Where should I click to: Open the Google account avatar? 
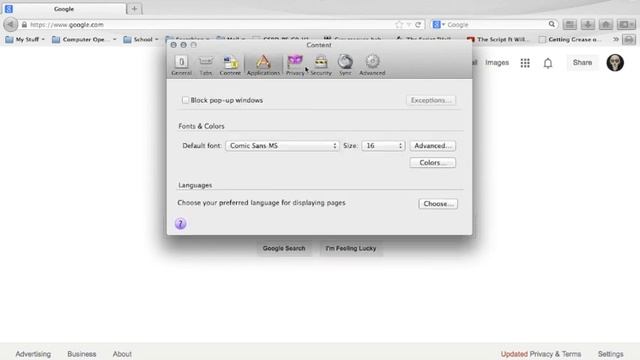(x=615, y=62)
